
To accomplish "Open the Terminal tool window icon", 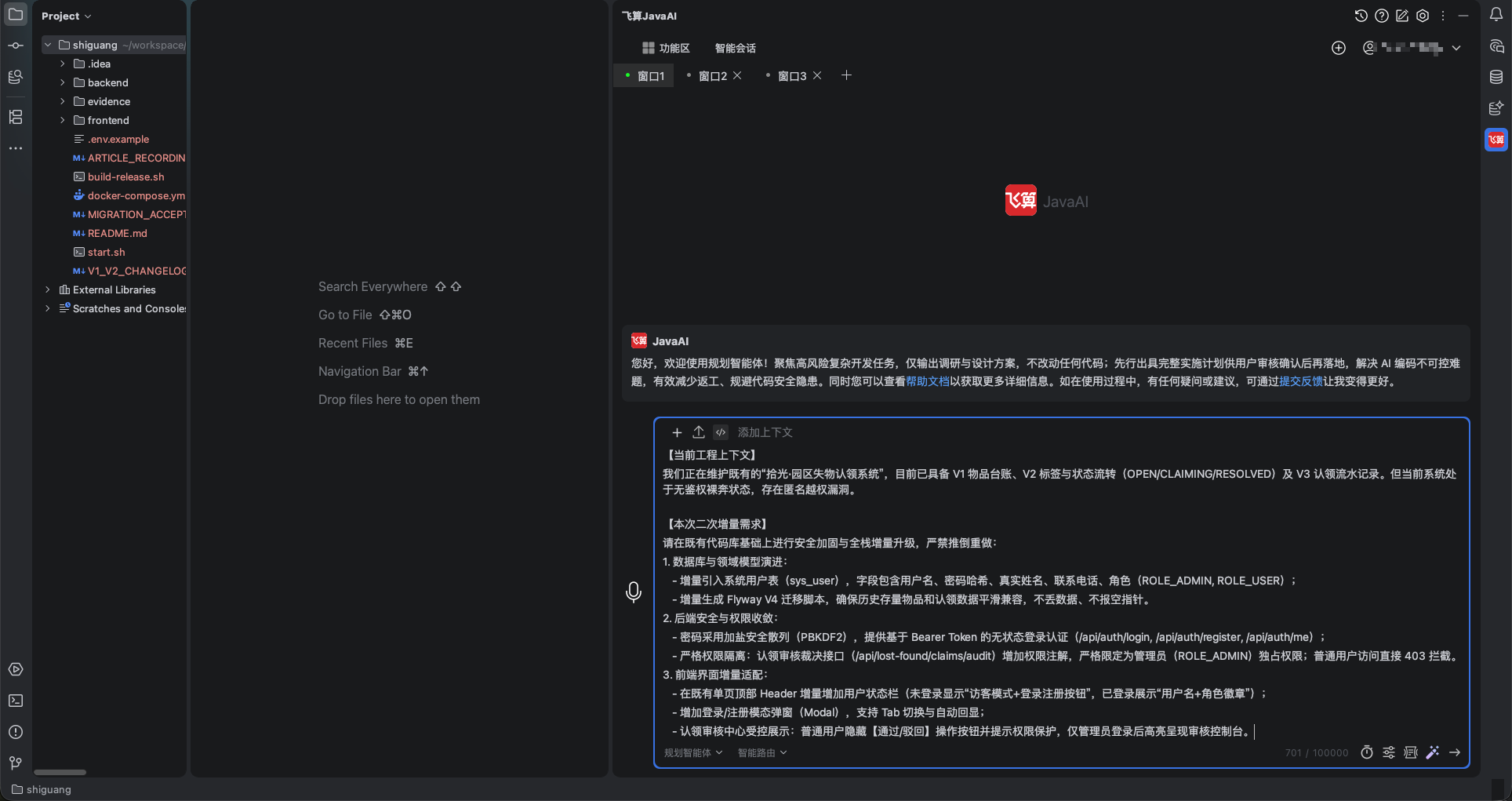I will [x=16, y=701].
